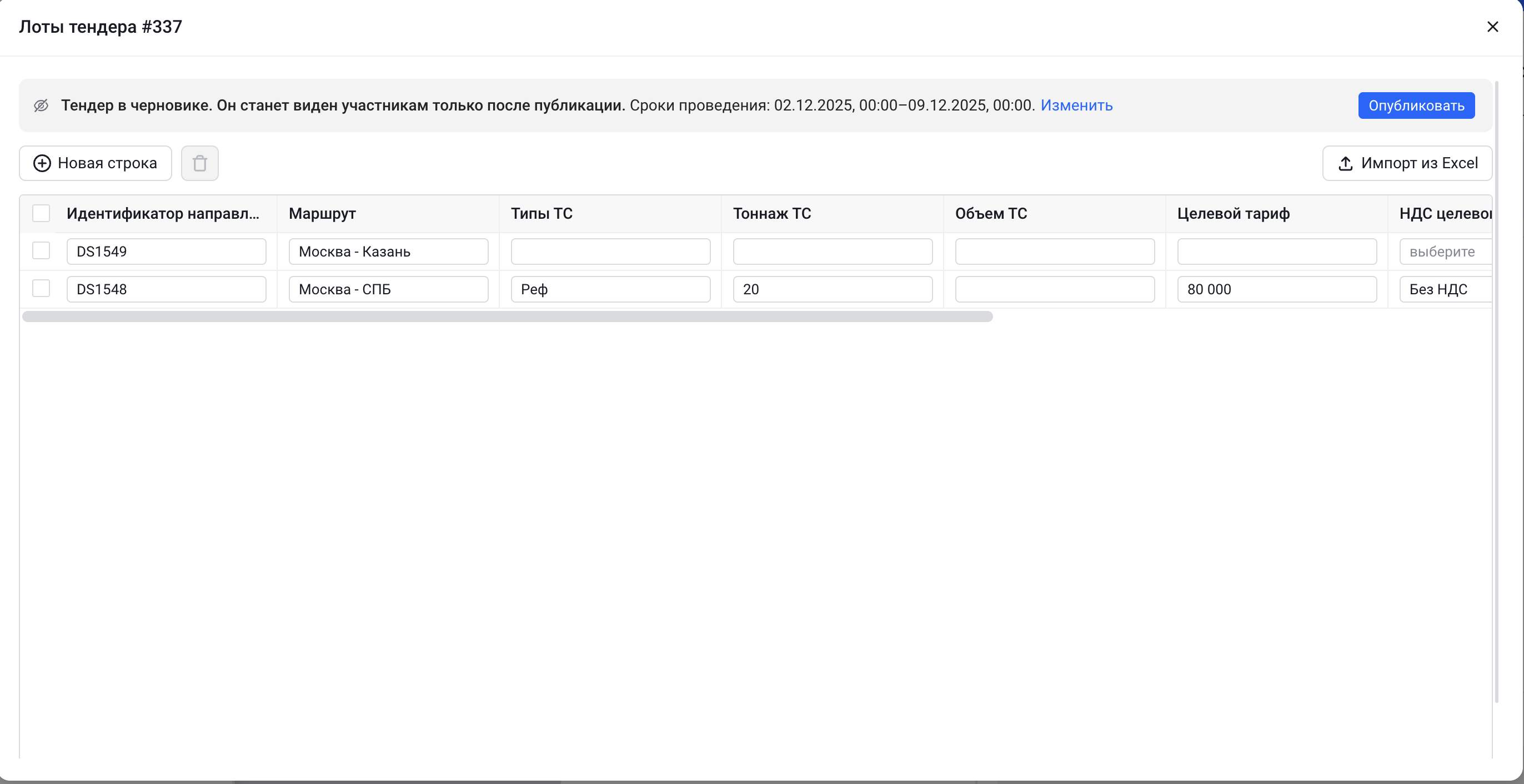Screen dimensions: 1524x784
Task: Click the vertical scrollbar on right
Action: point(1496,390)
